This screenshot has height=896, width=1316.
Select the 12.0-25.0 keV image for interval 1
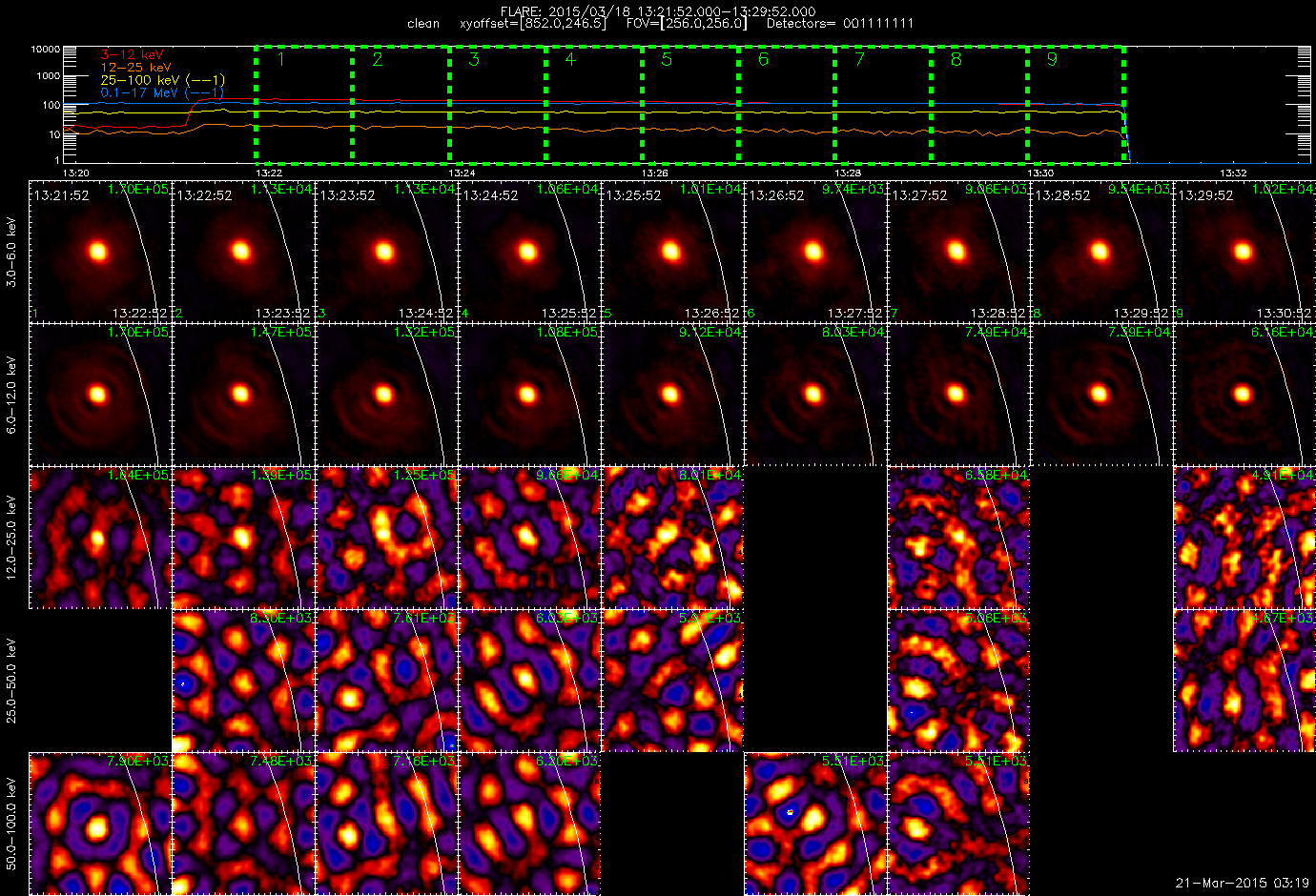(x=100, y=538)
